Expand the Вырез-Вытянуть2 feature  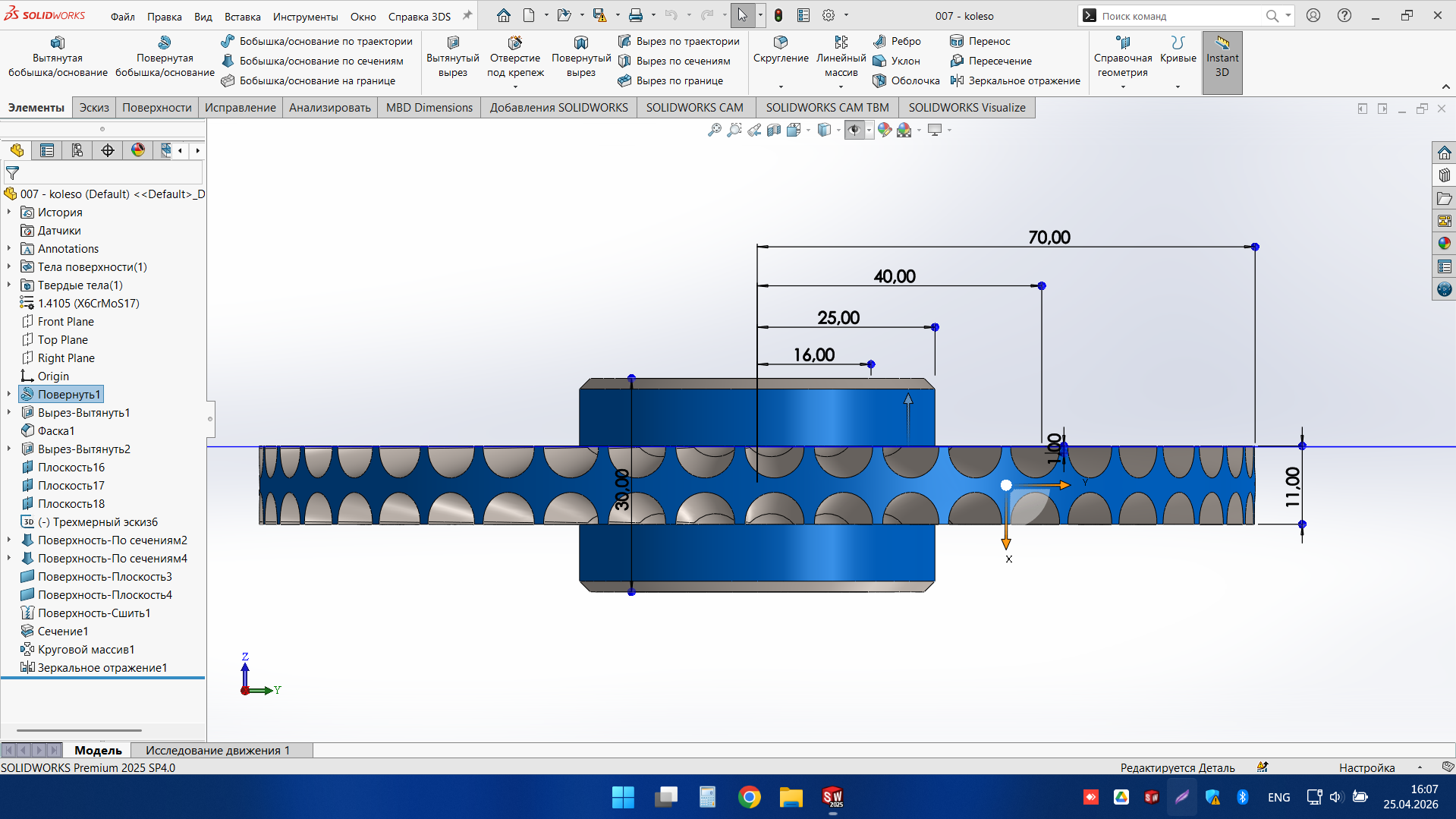[9, 449]
